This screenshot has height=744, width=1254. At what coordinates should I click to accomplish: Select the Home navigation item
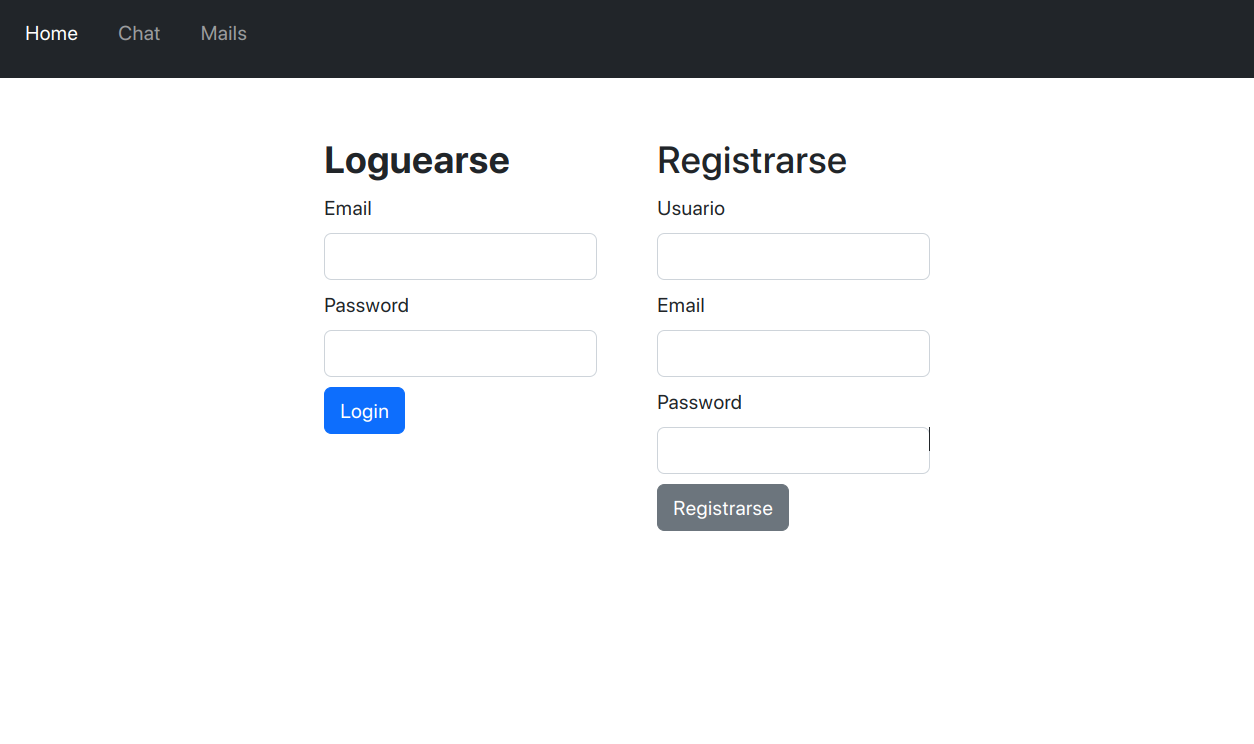[x=51, y=33]
